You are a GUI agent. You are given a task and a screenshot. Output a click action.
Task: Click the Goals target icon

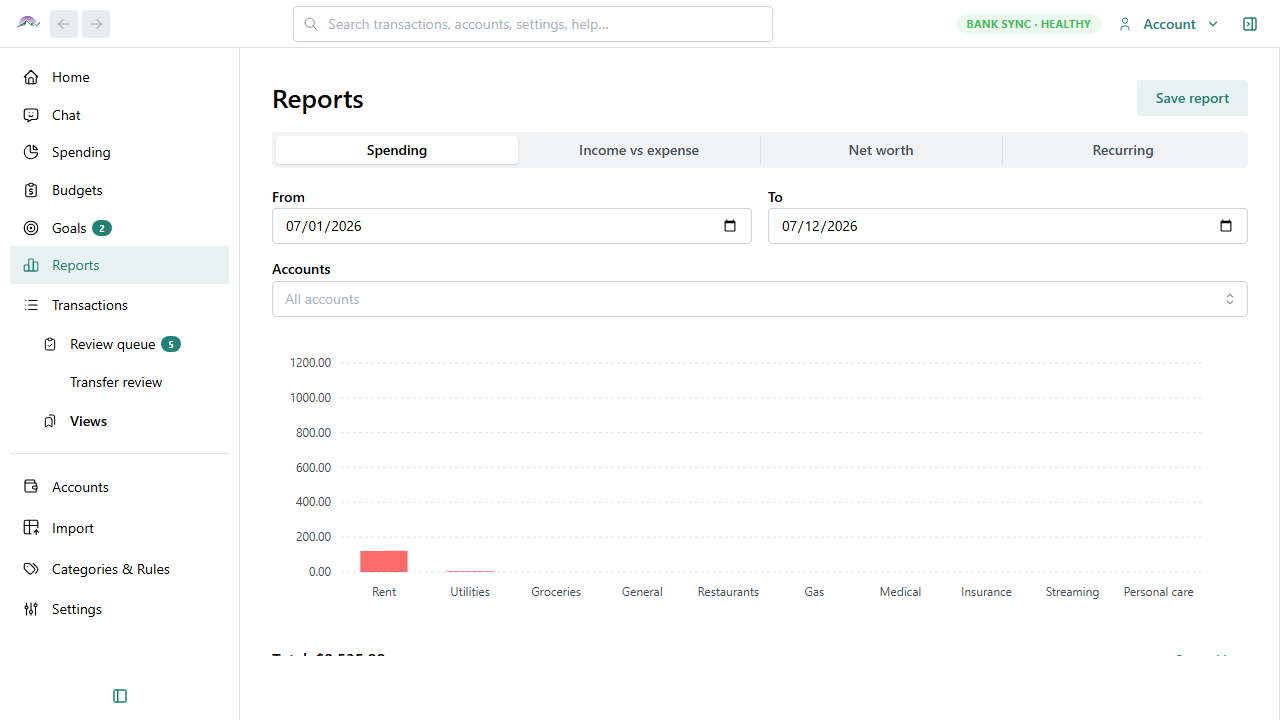[31, 228]
